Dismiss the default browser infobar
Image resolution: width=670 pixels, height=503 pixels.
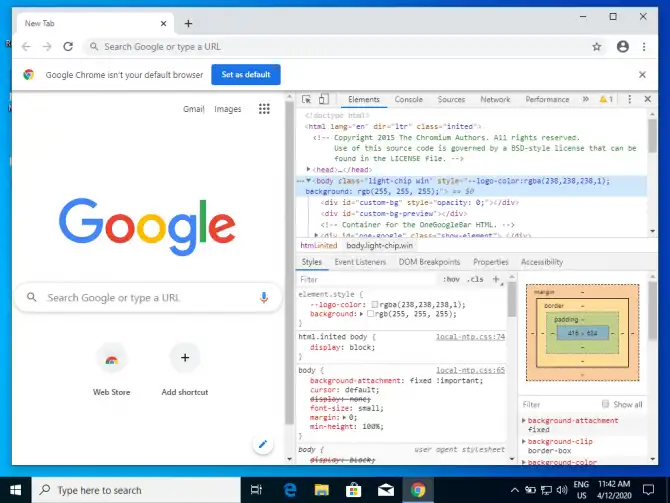(x=642, y=74)
